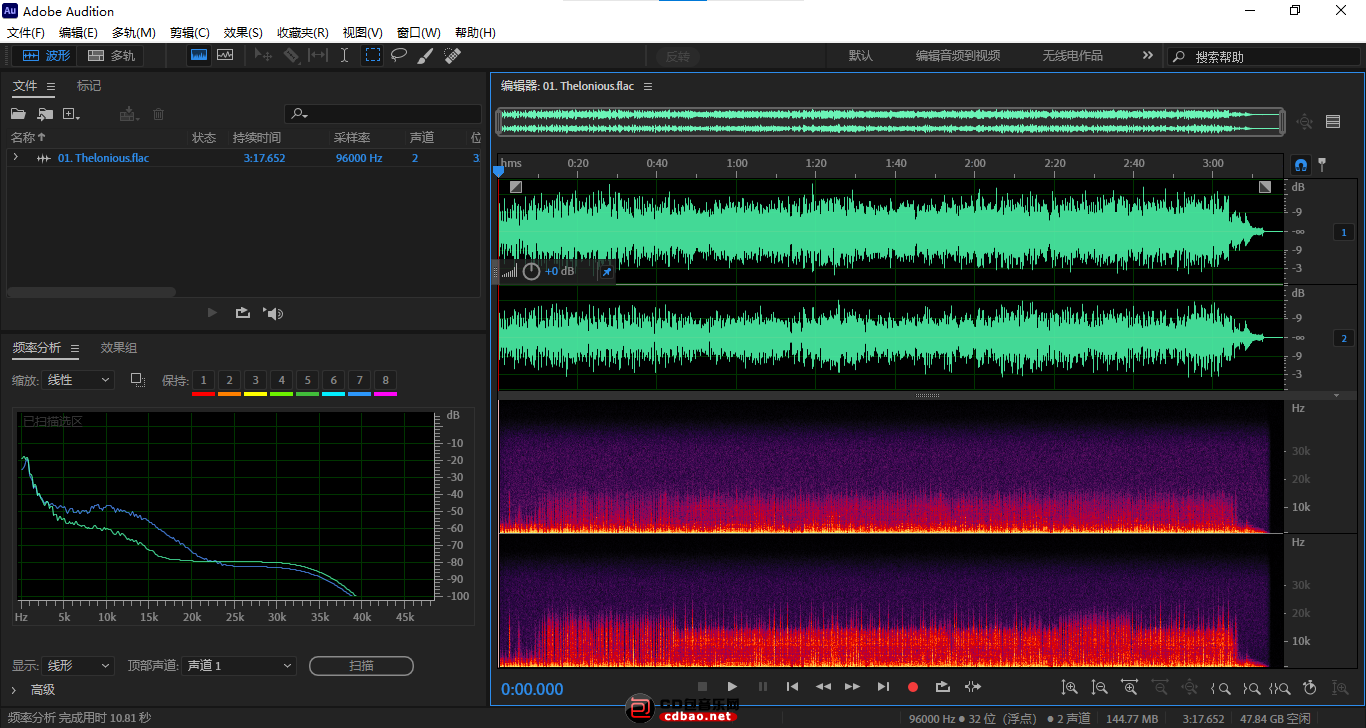
Task: Click the copy graph data icon next to 缩放
Action: coord(138,380)
